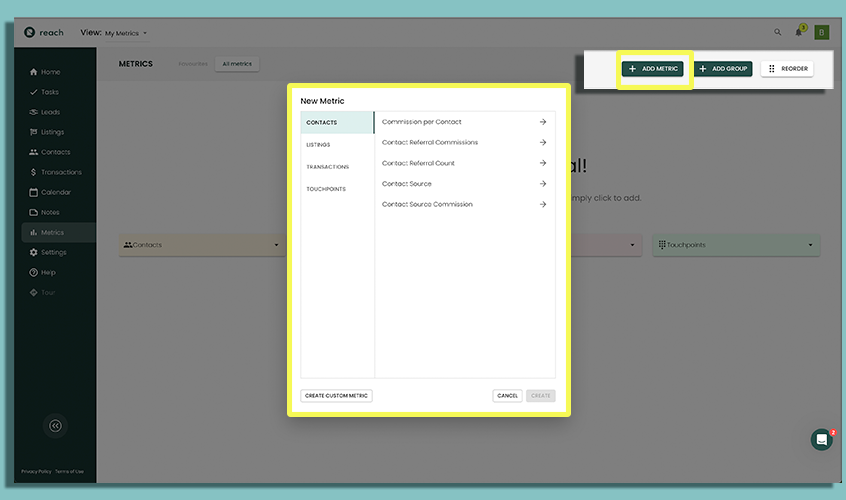Open the chat support bubble
The width and height of the screenshot is (846, 500).
pyautogui.click(x=821, y=439)
